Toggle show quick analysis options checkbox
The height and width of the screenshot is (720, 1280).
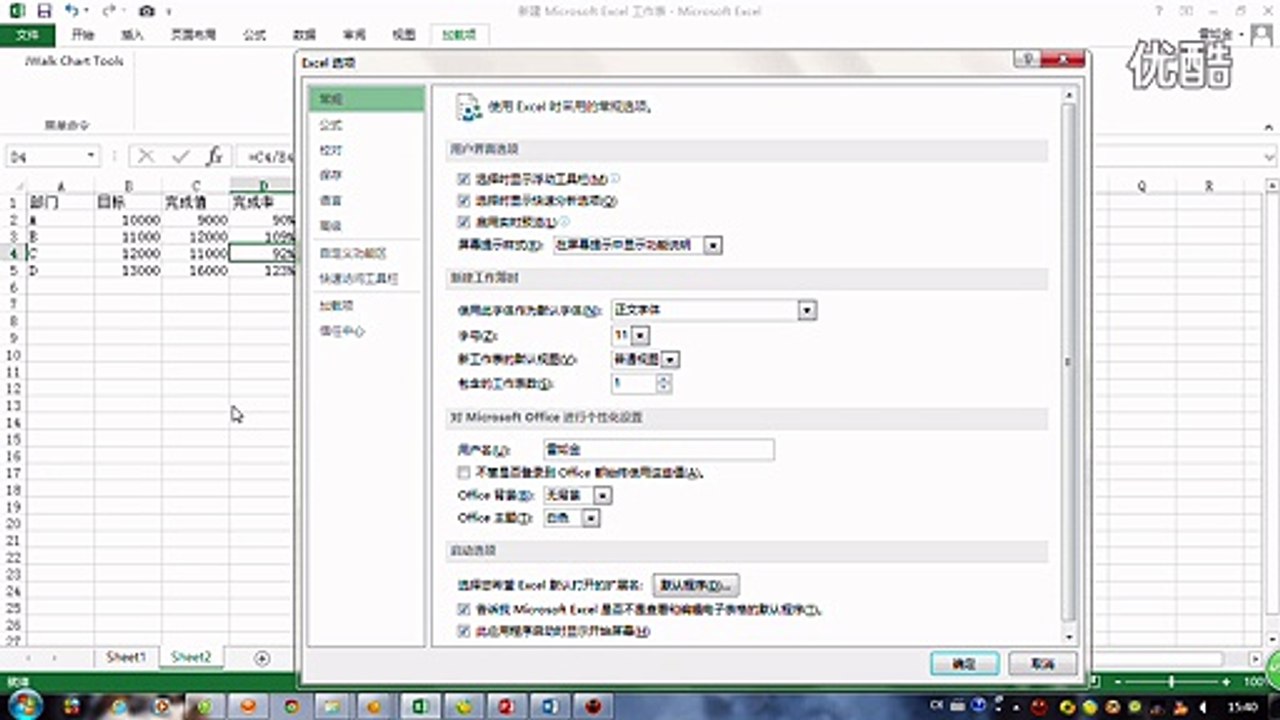[463, 200]
